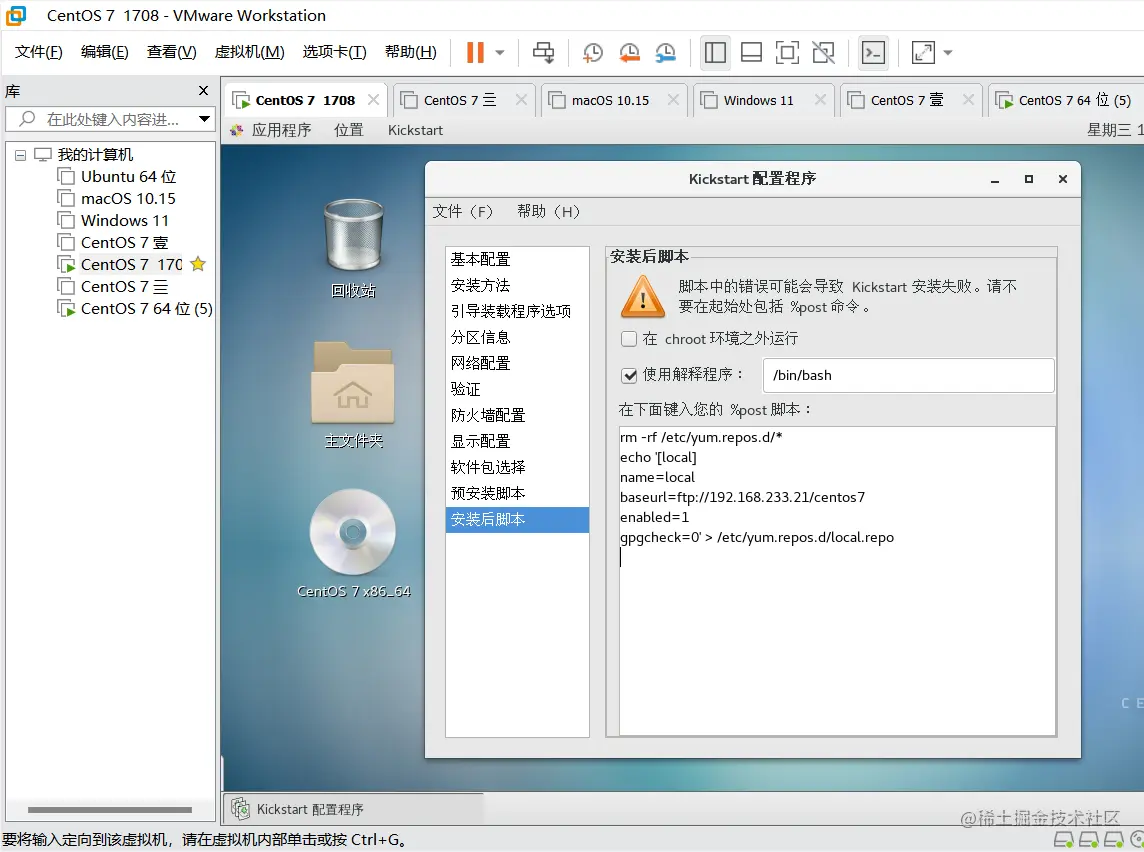Toggle the library sidebar view icon
Image resolution: width=1144 pixels, height=852 pixels.
[x=715, y=53]
